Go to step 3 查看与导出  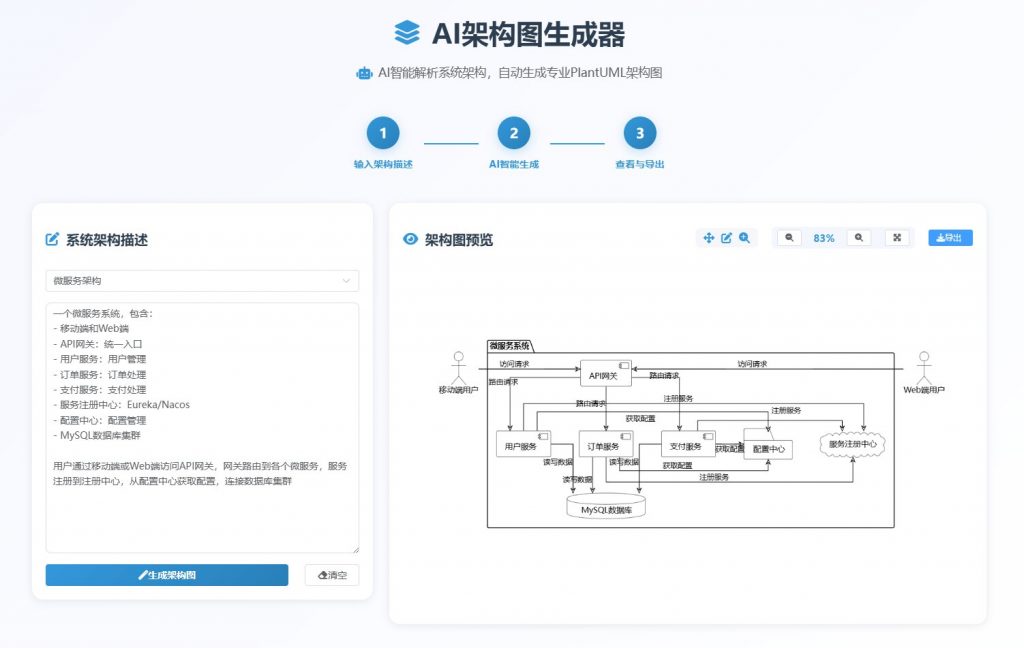(640, 133)
